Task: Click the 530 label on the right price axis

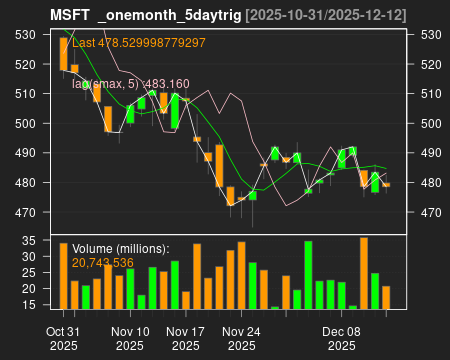Action: tap(431, 35)
